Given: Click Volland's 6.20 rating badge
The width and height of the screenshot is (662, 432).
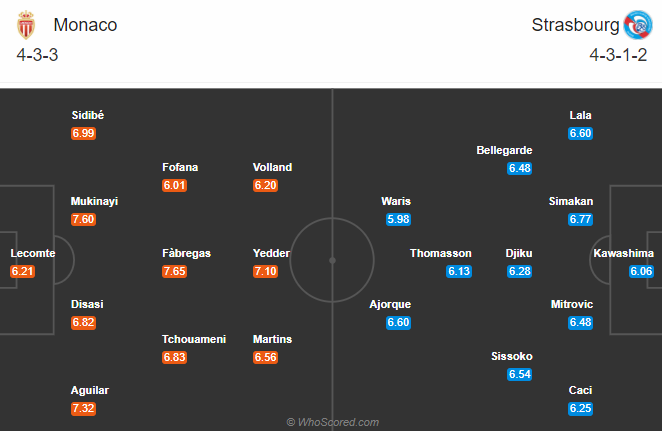Looking at the screenshot, I should click(267, 185).
